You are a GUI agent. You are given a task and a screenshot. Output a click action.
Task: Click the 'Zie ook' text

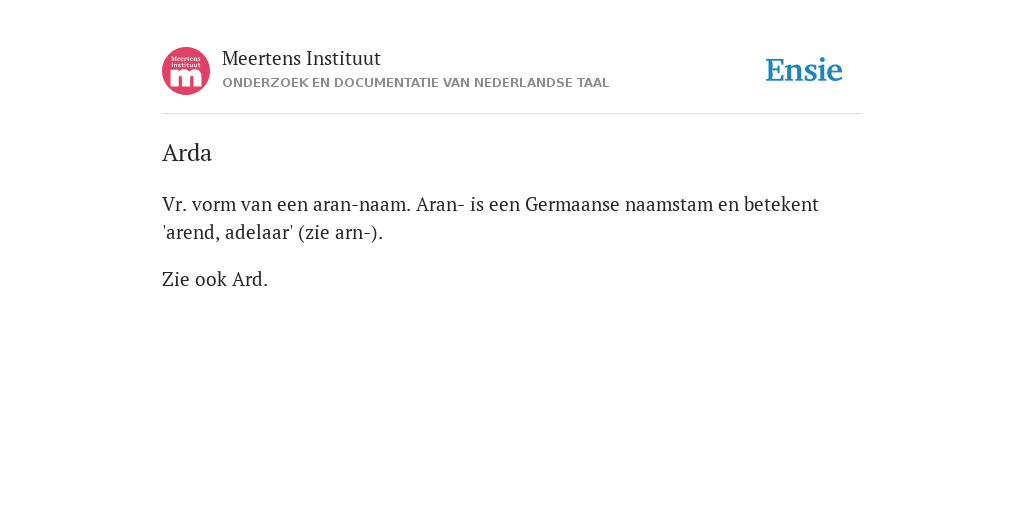(x=195, y=280)
